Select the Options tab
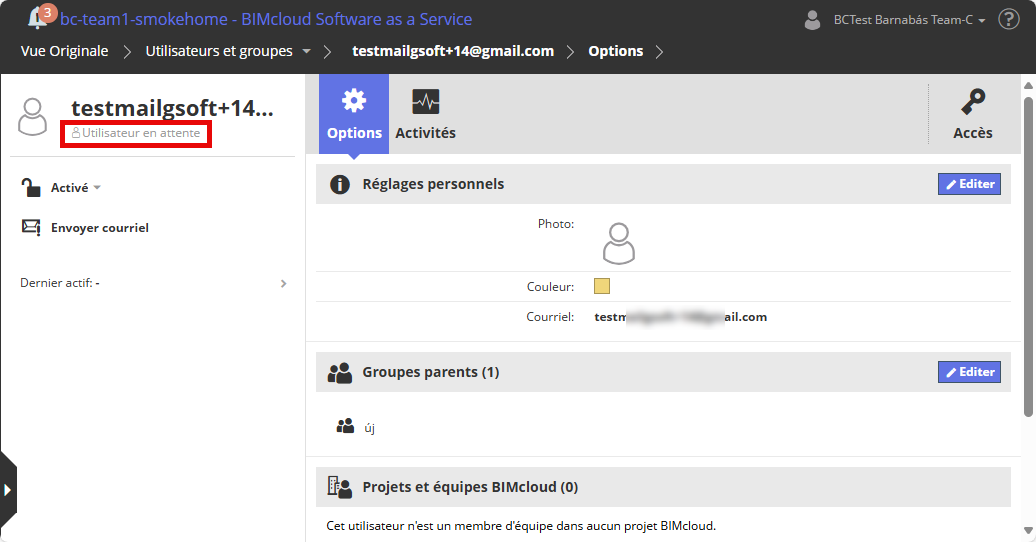The width and height of the screenshot is (1036, 542). (354, 114)
